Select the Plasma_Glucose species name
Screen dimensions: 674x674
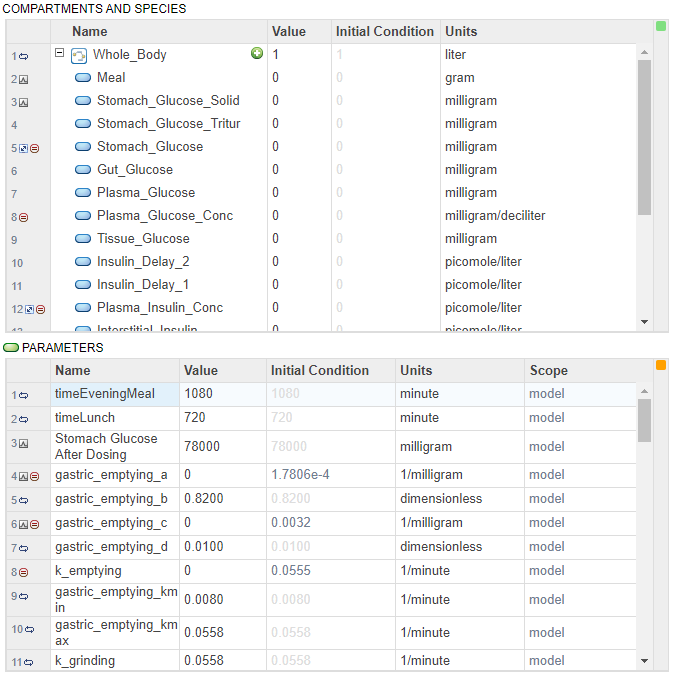click(x=146, y=193)
